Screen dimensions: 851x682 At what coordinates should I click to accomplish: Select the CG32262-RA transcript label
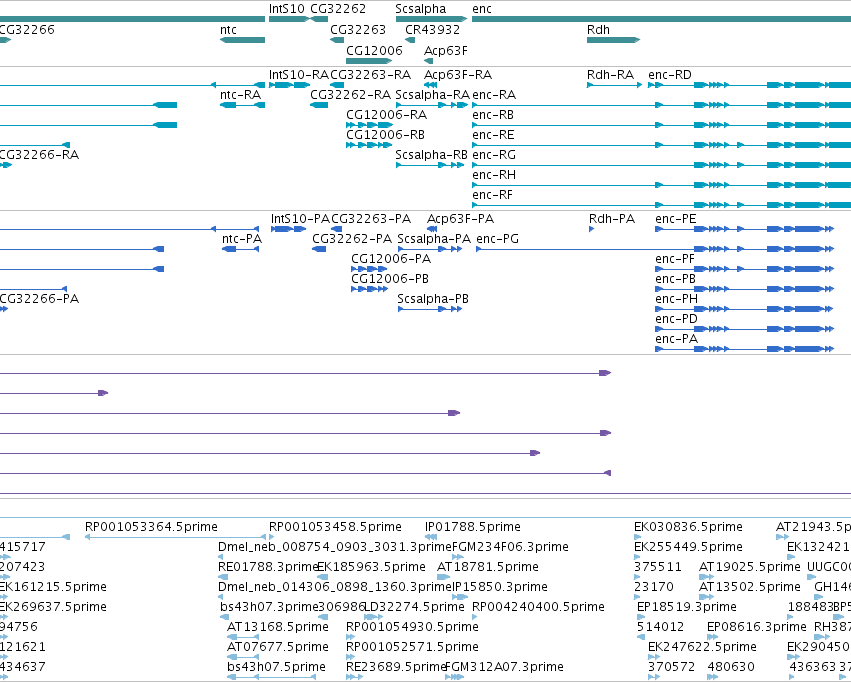[350, 94]
